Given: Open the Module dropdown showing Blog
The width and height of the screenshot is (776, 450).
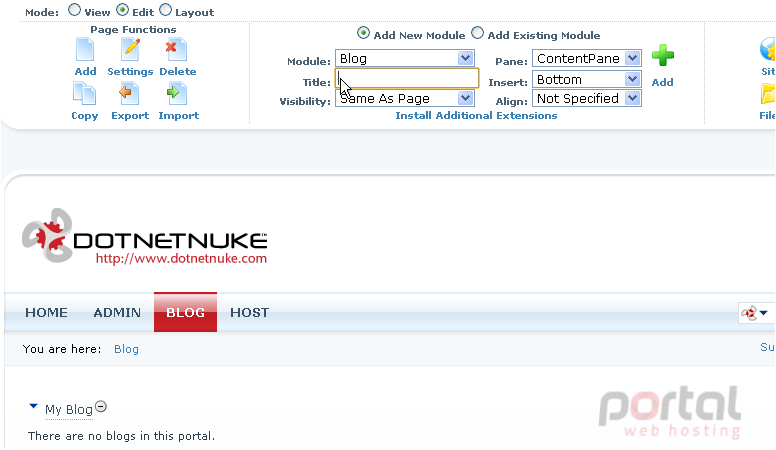Looking at the screenshot, I should click(x=405, y=58).
